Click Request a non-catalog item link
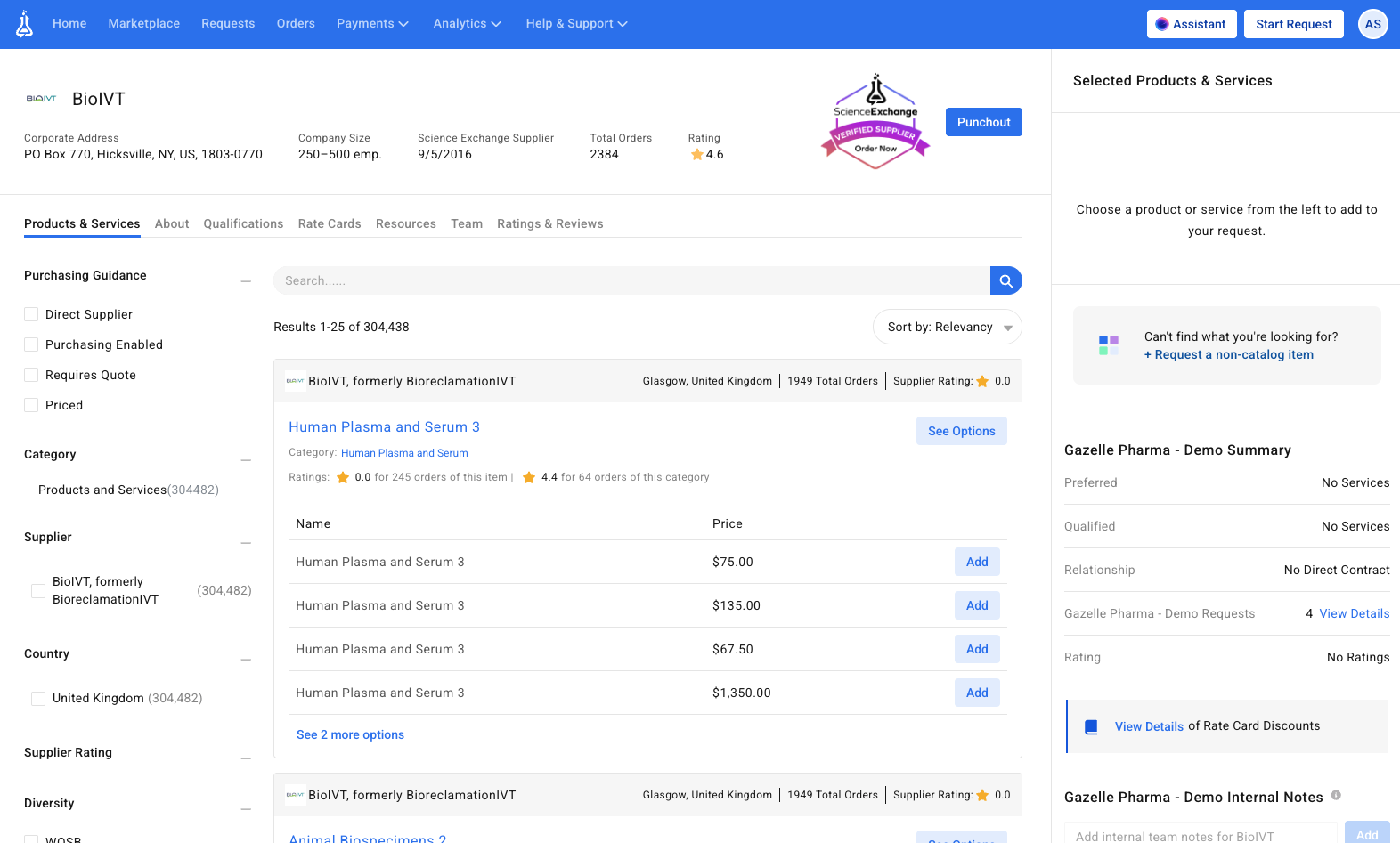Screen dimensions: 1400x843 click(x=1229, y=354)
